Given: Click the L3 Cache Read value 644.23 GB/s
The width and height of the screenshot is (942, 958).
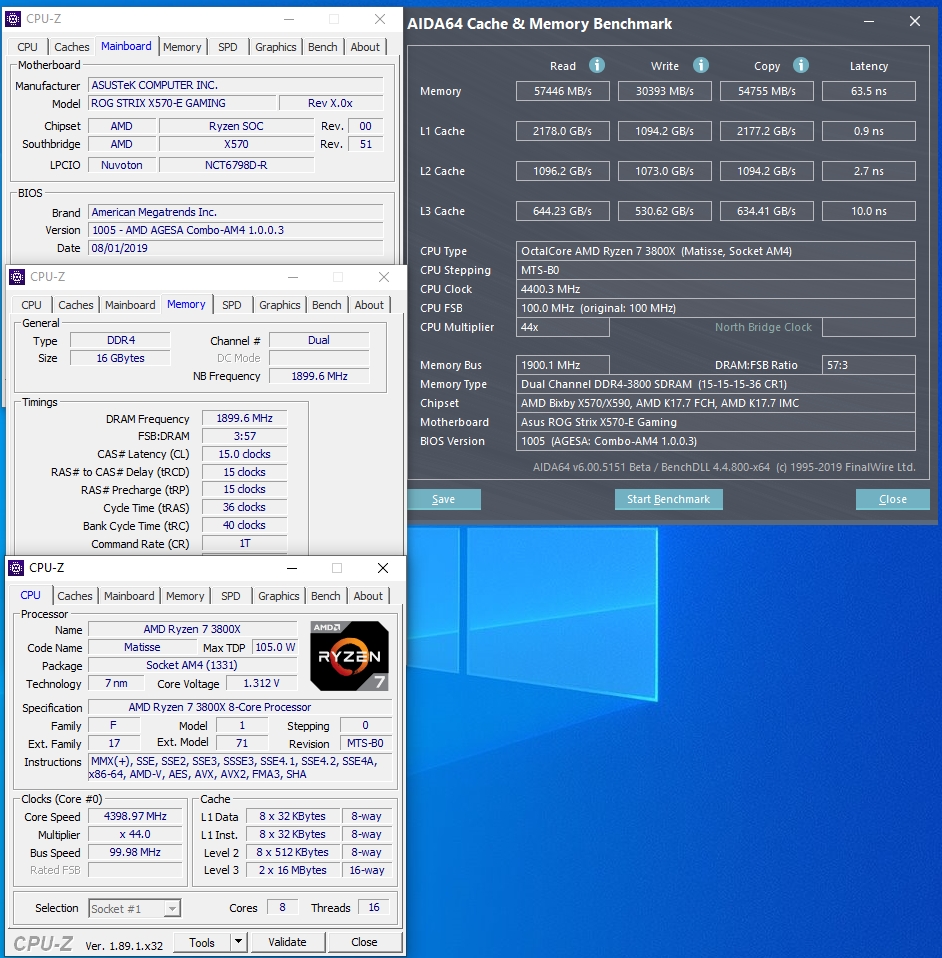Looking at the screenshot, I should pyautogui.click(x=563, y=211).
